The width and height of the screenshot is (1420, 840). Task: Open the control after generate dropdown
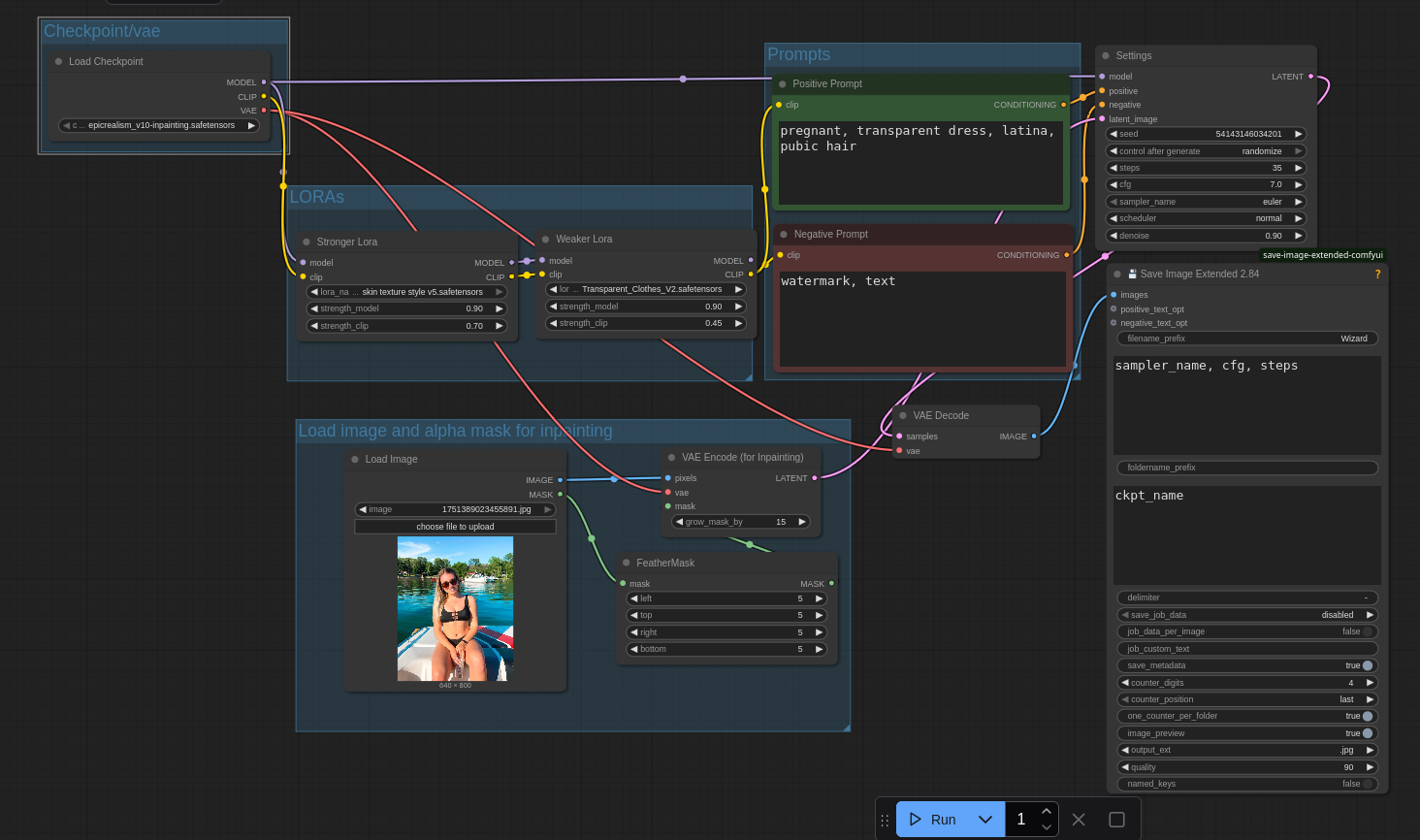pyautogui.click(x=1206, y=151)
